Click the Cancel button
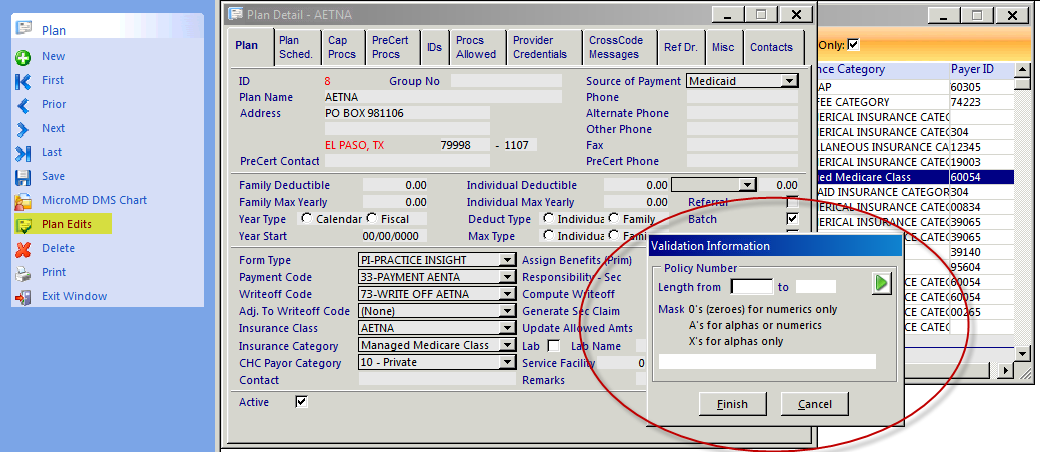This screenshot has width=1040, height=452. click(815, 404)
